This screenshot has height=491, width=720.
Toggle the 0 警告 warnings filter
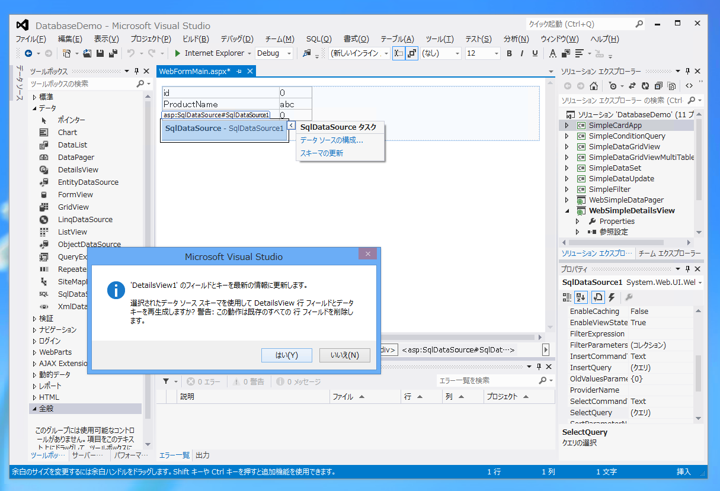(248, 382)
